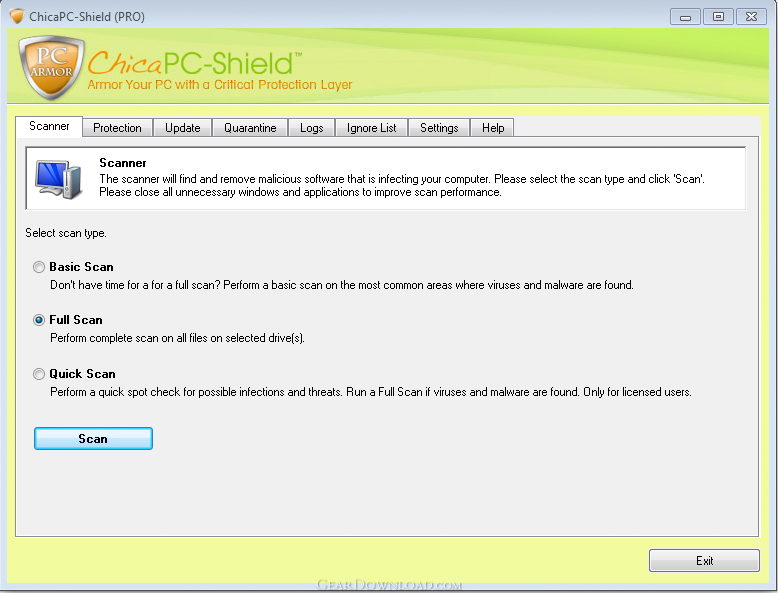
Task: Click the 'Quick Scan' label text
Action: 82,374
